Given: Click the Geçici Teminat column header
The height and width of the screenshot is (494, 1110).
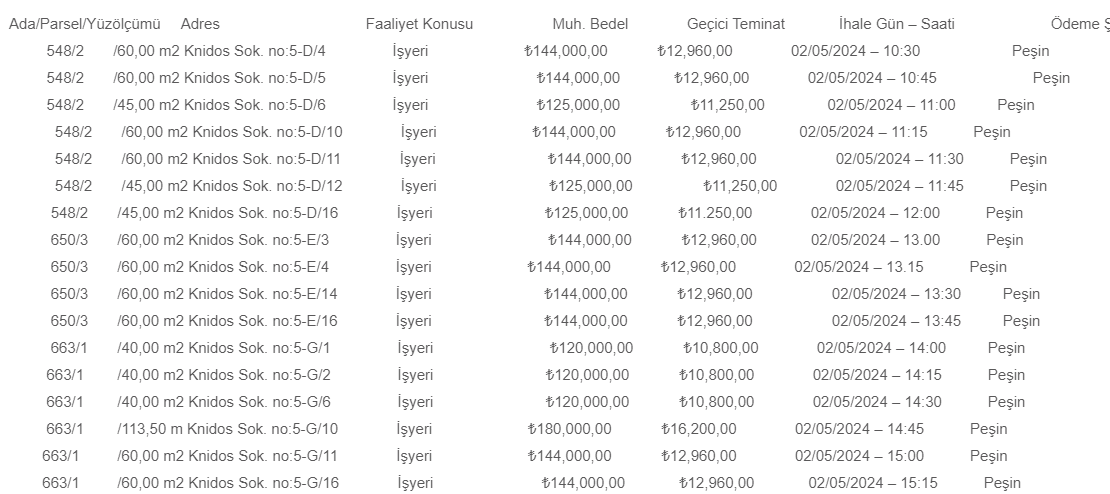Looking at the screenshot, I should pyautogui.click(x=736, y=24).
